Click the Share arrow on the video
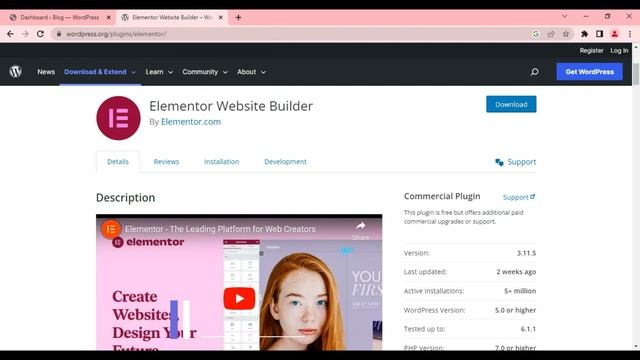 tap(360, 226)
